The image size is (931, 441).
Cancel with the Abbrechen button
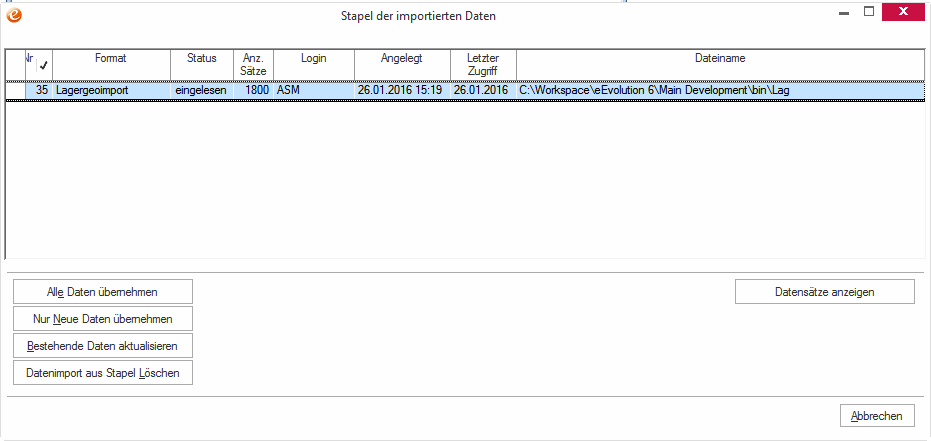(877, 415)
